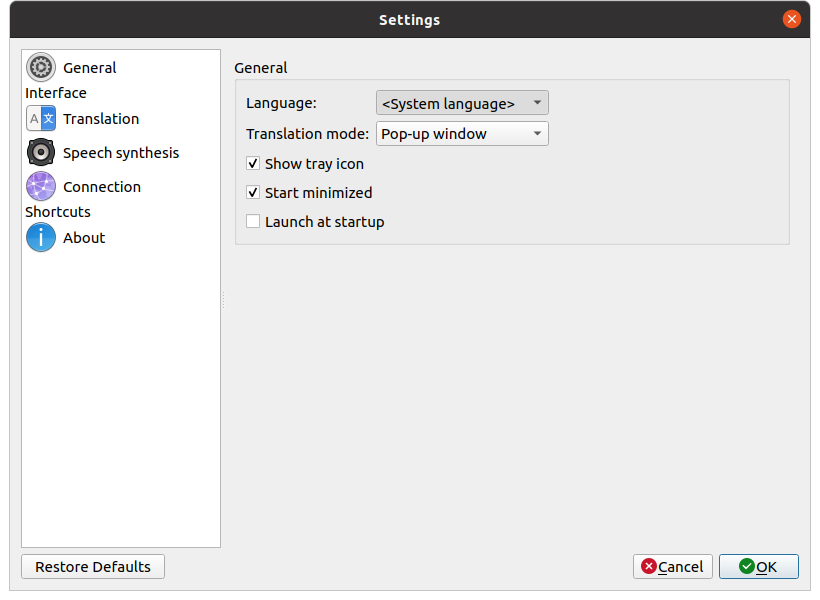Image resolution: width=820 pixels, height=600 pixels.
Task: Select the Interface section in sidebar
Action: (56, 93)
